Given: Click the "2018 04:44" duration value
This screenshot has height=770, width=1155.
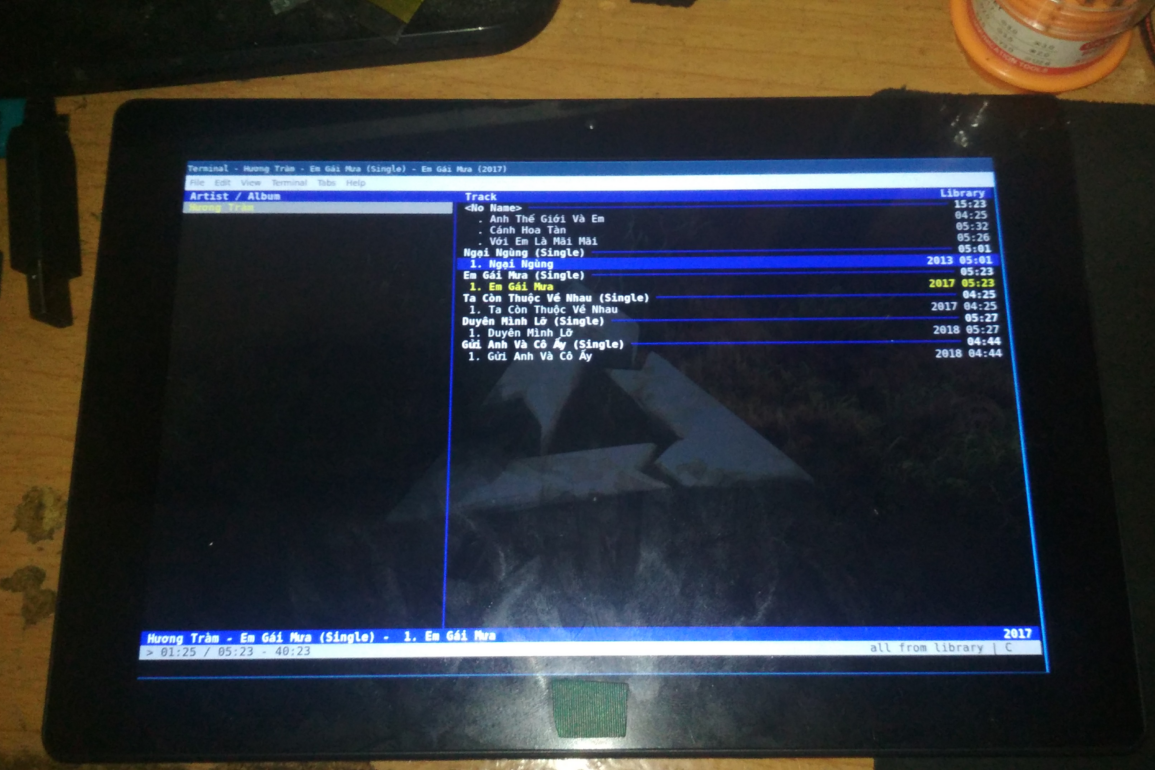Looking at the screenshot, I should (x=968, y=354).
